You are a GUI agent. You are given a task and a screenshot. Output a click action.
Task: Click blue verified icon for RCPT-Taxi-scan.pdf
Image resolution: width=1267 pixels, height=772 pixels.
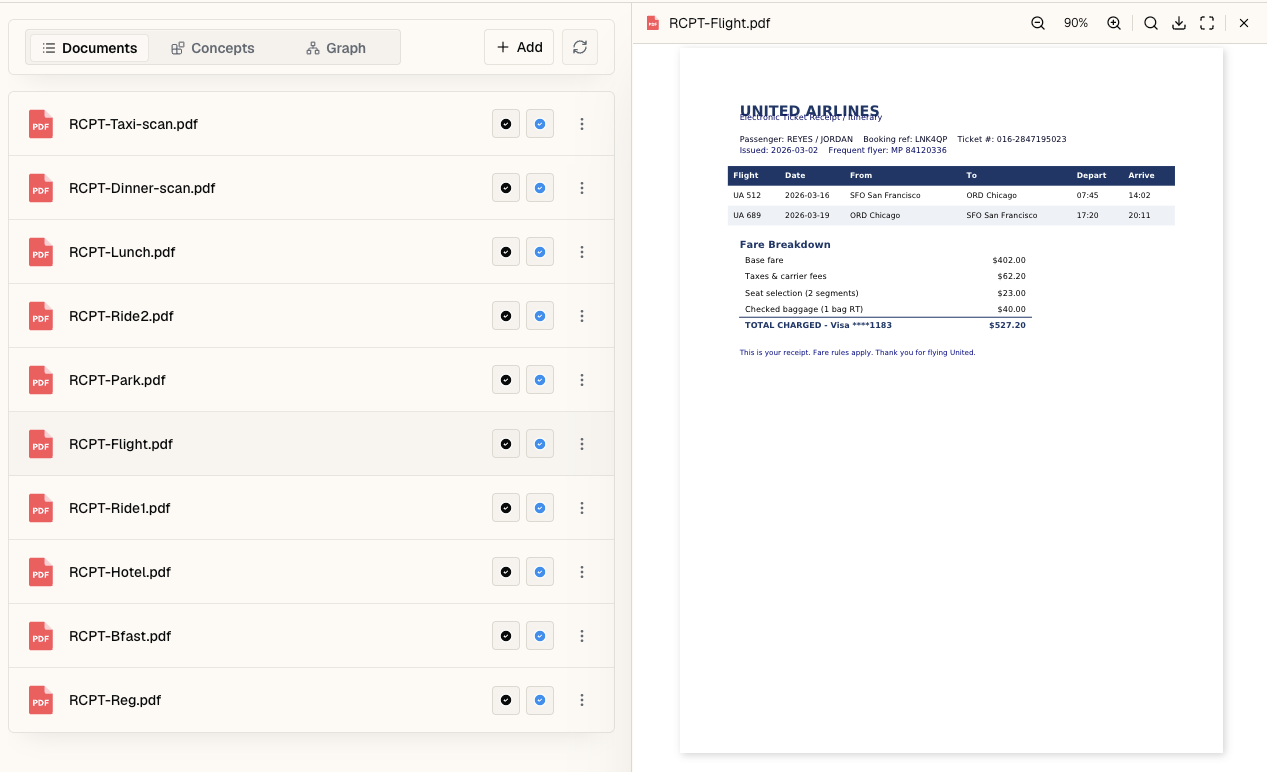540,124
